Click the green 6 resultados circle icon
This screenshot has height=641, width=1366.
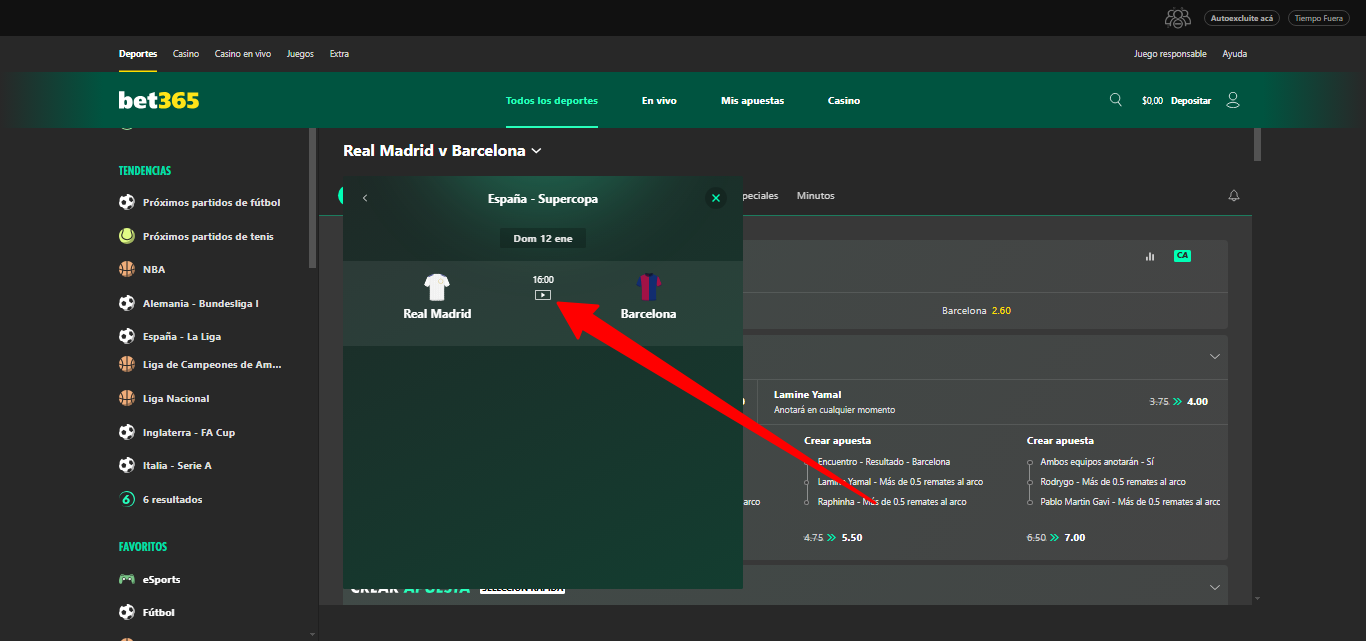(127, 499)
